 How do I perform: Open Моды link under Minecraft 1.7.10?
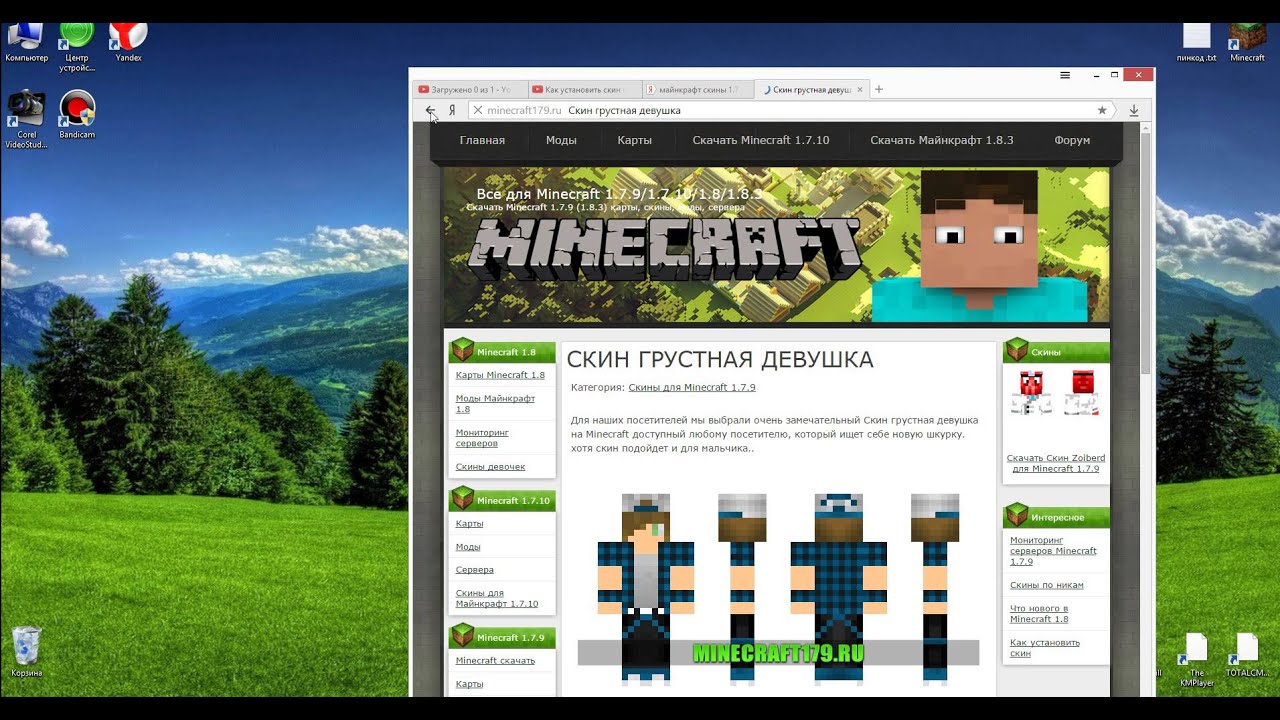coord(468,546)
